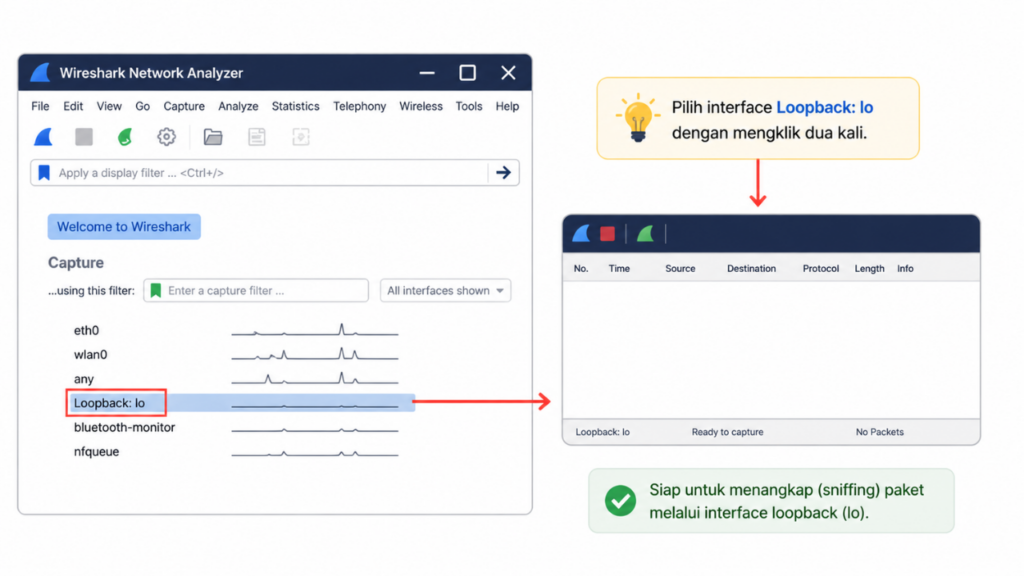Click the red stop button in capture window
Viewport: 1024px width, 576px height.
coord(607,234)
